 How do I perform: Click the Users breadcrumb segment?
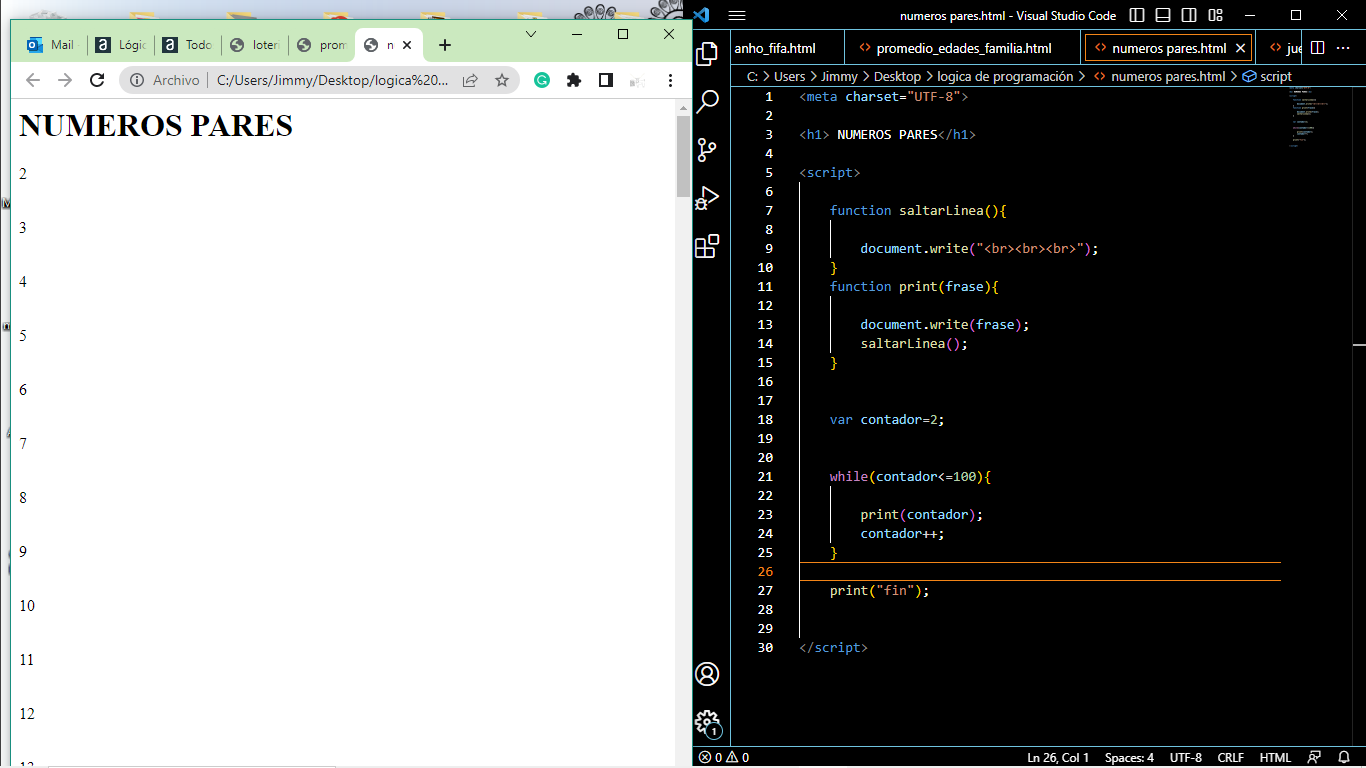[x=789, y=76]
